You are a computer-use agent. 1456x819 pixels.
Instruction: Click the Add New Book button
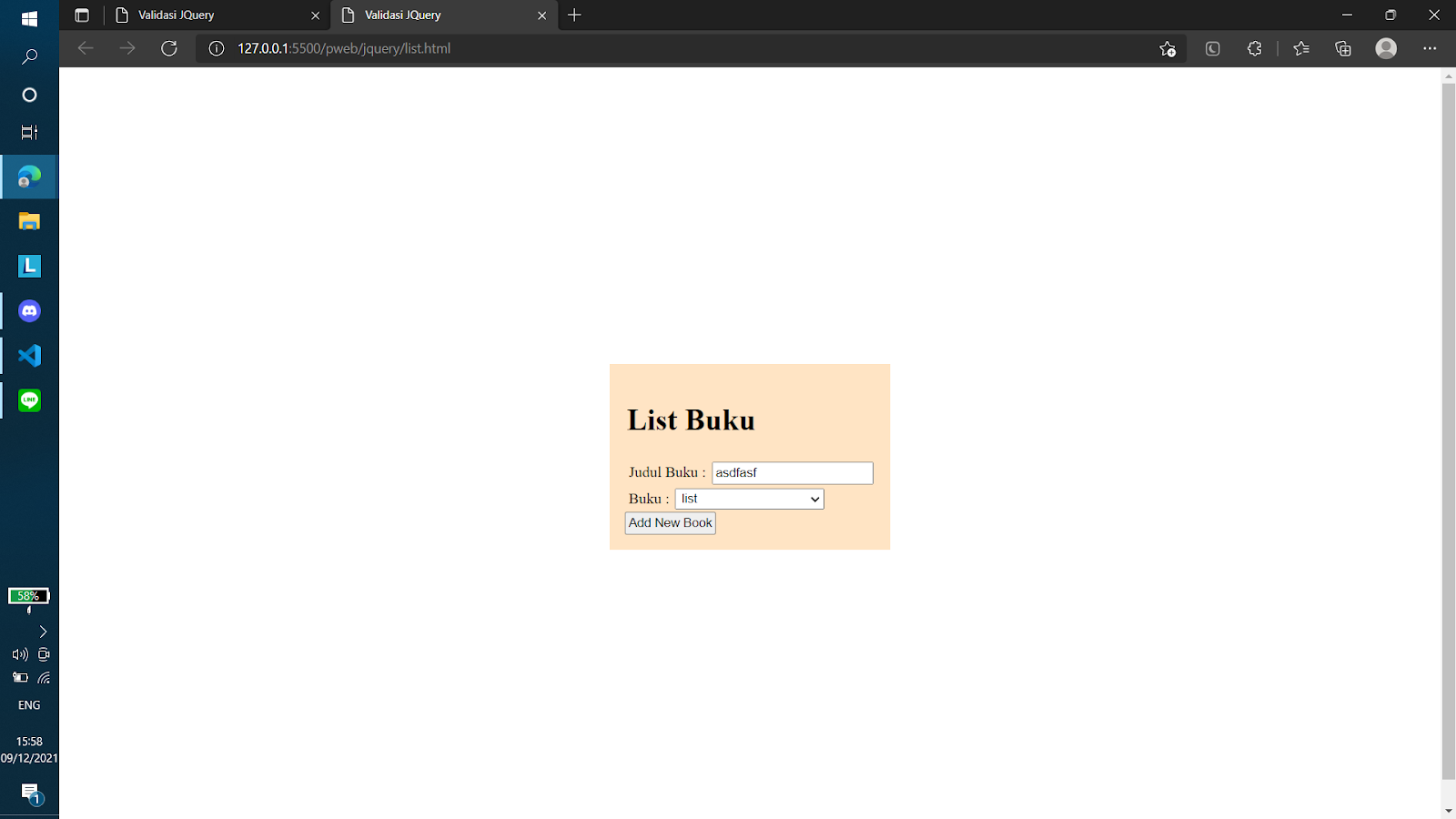coord(671,523)
